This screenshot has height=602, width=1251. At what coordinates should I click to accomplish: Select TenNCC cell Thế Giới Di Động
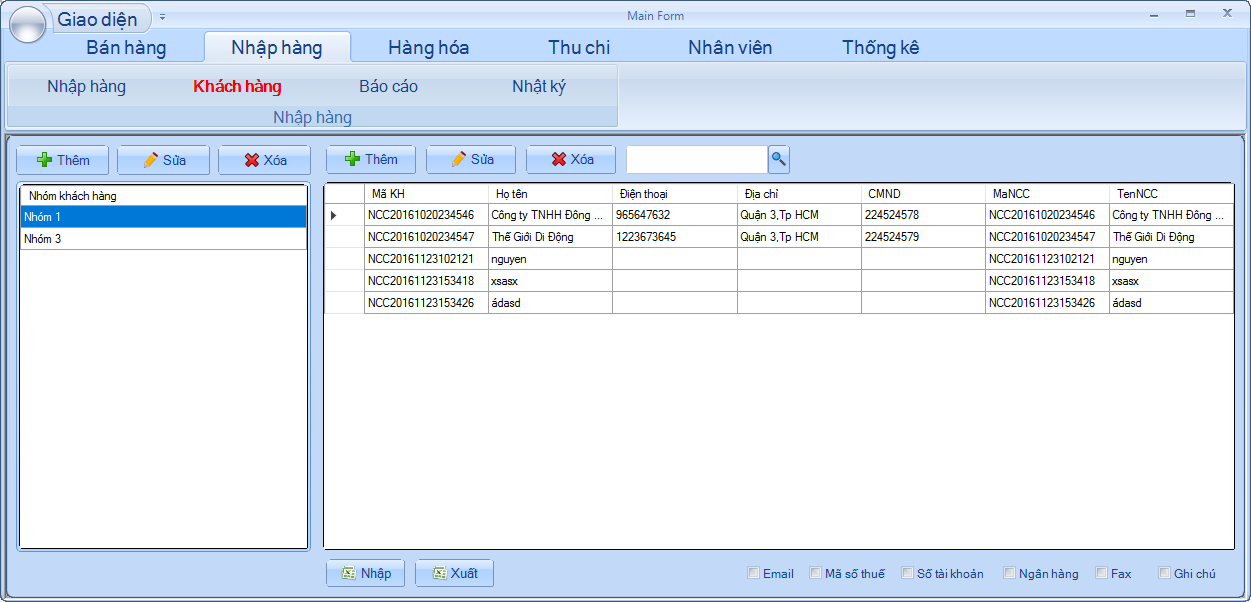1171,237
